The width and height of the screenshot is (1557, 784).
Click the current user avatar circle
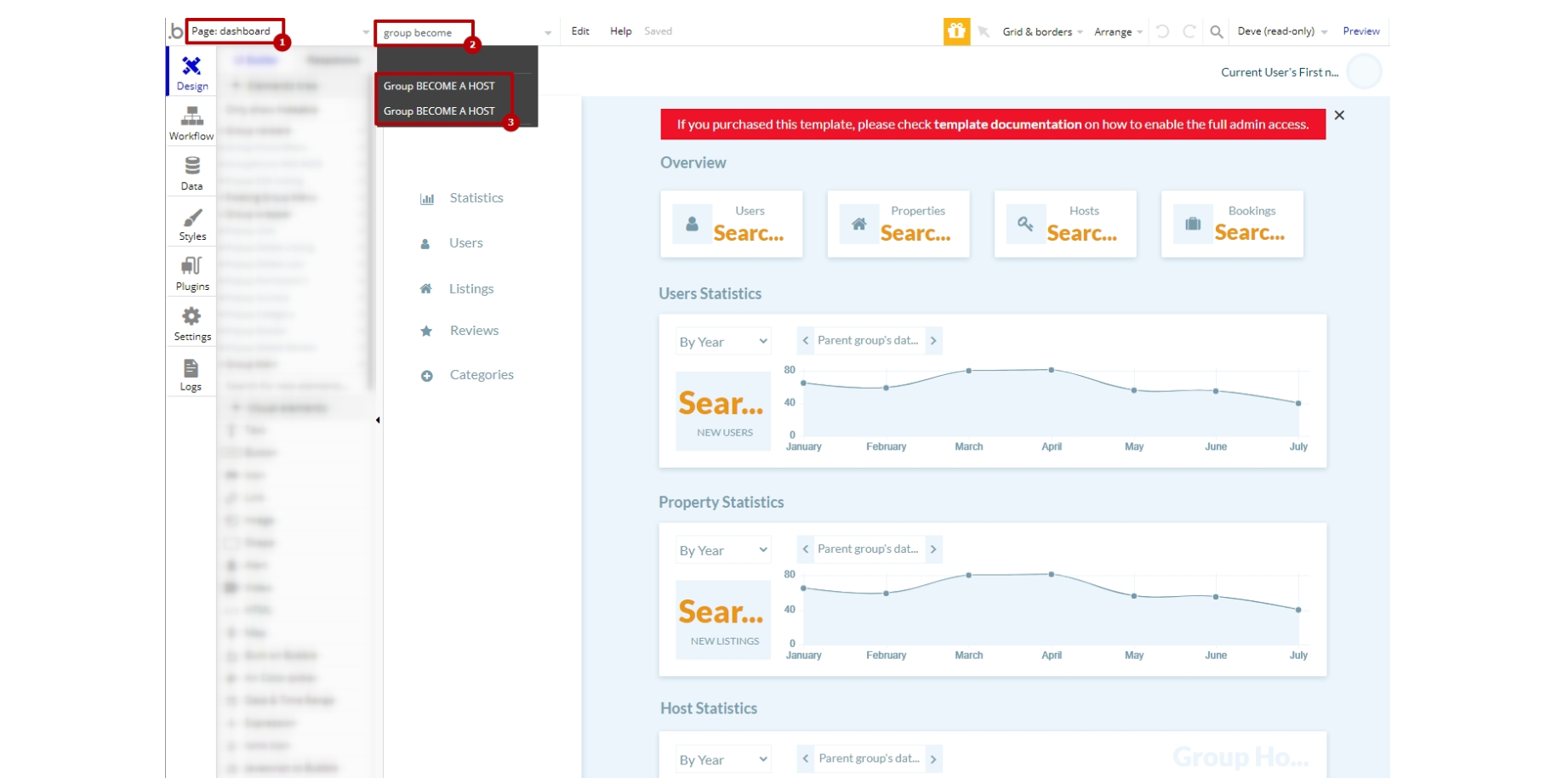tap(1364, 71)
